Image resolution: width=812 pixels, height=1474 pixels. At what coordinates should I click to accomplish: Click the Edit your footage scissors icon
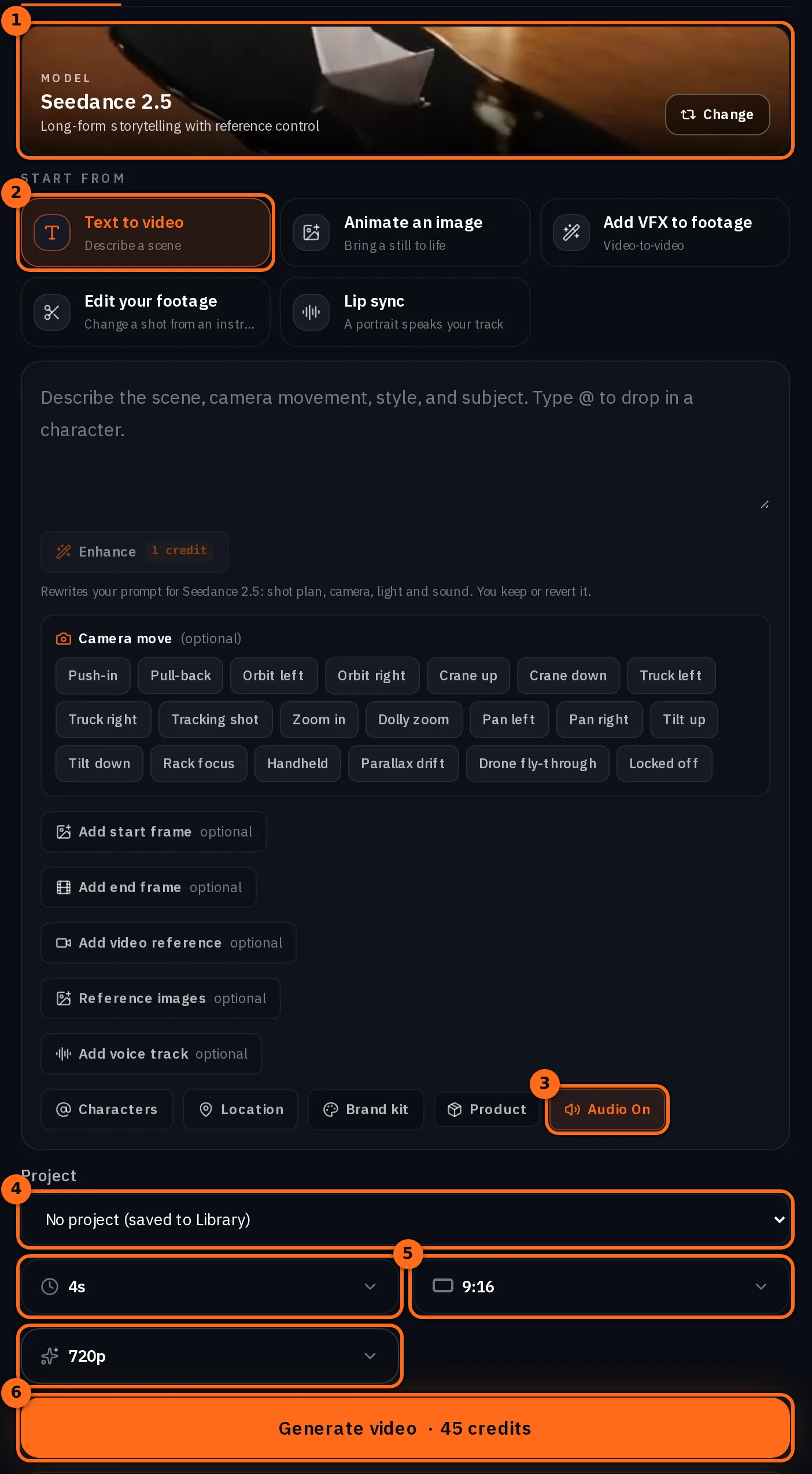pyautogui.click(x=52, y=312)
